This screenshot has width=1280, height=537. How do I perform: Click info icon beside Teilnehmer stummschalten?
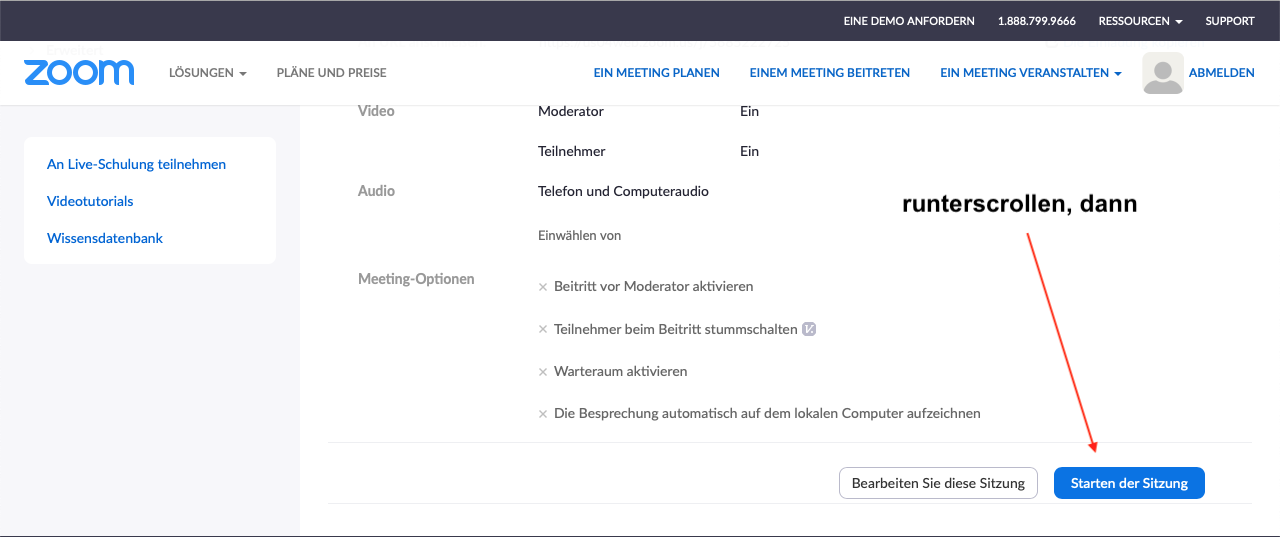coord(810,329)
